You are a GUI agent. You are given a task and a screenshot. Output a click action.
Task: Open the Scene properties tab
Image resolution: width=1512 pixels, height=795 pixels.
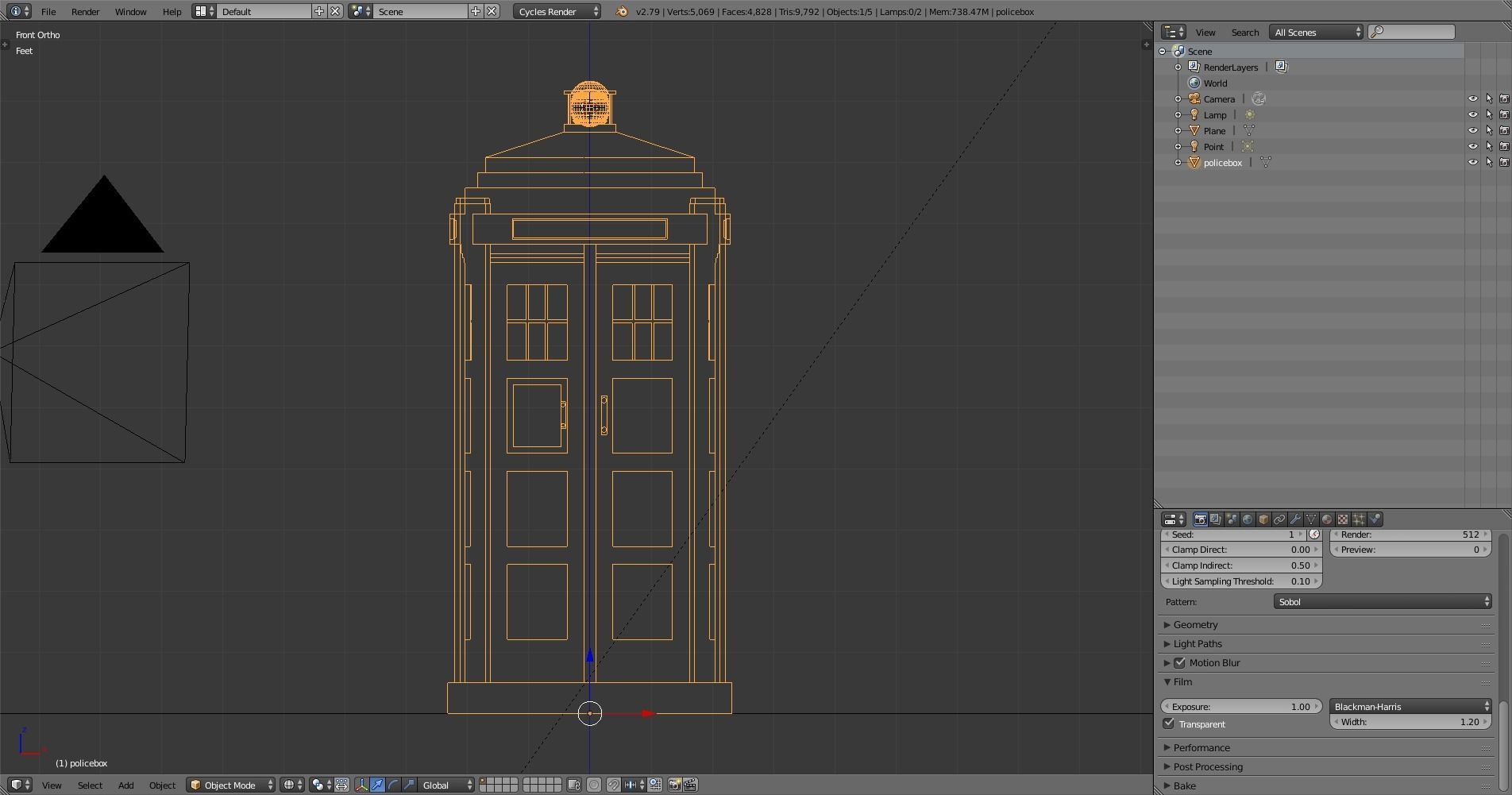point(1232,519)
